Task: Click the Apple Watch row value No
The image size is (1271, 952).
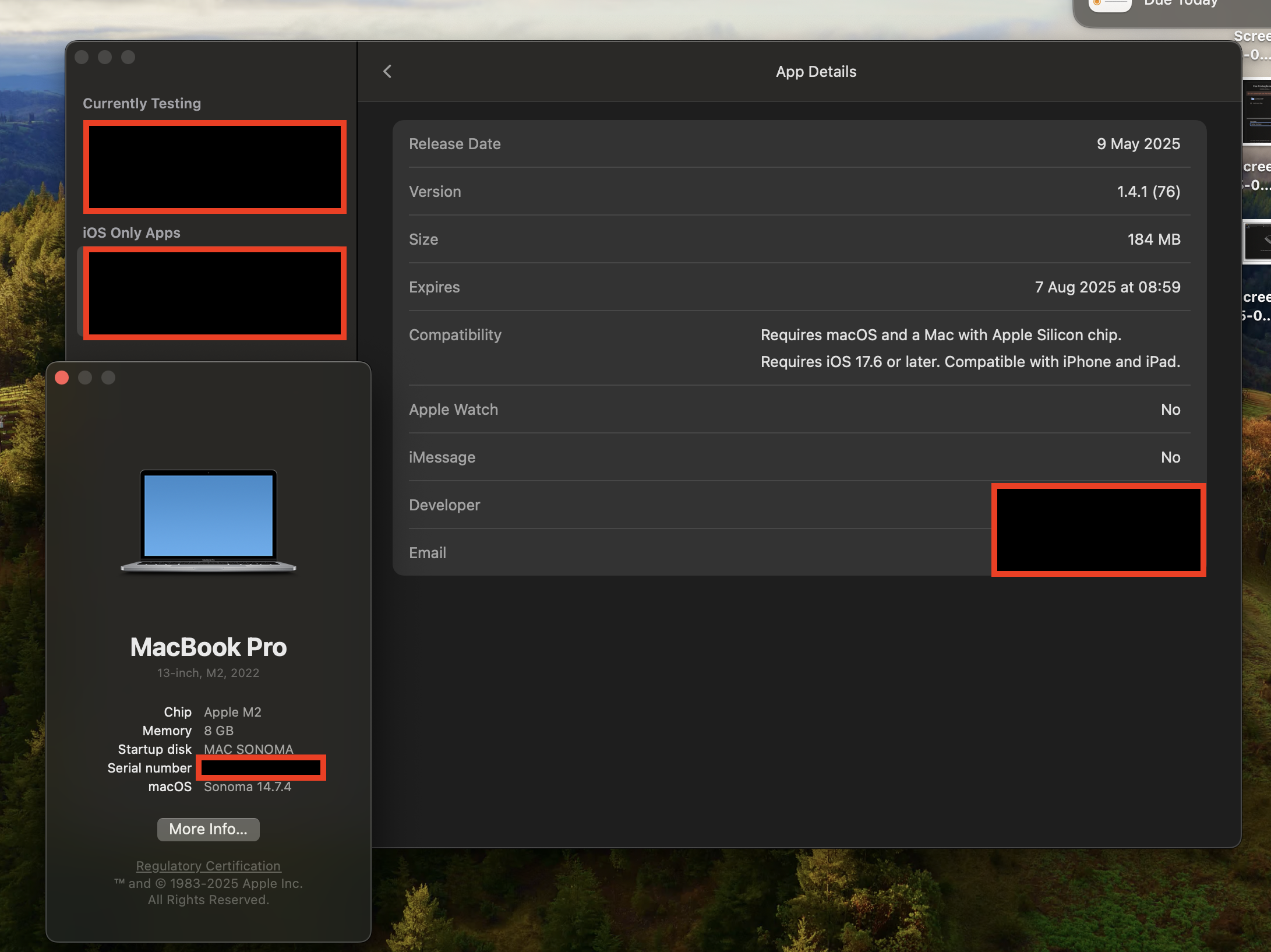Action: (x=1170, y=410)
